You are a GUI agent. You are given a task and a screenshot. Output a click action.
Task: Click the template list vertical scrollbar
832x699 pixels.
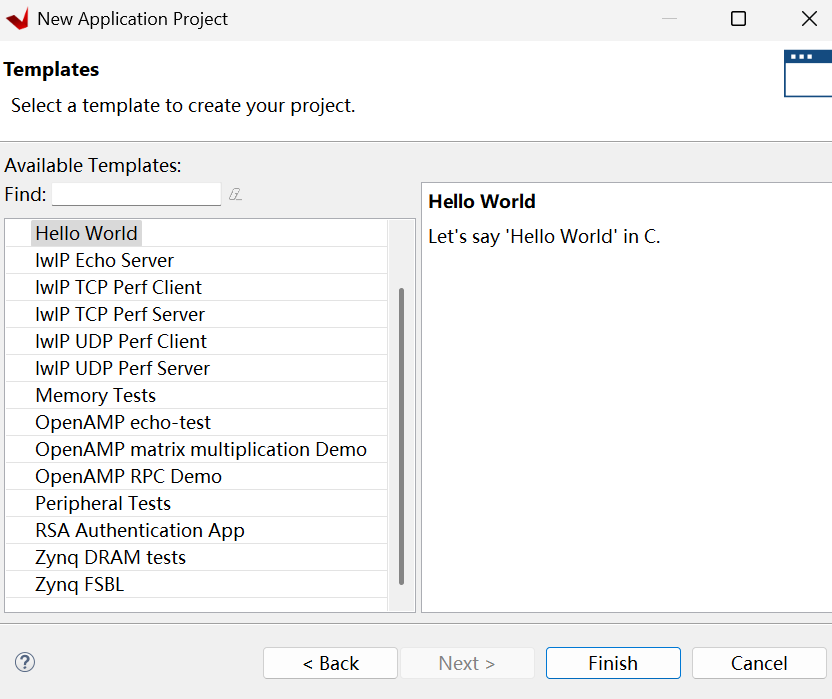point(401,436)
